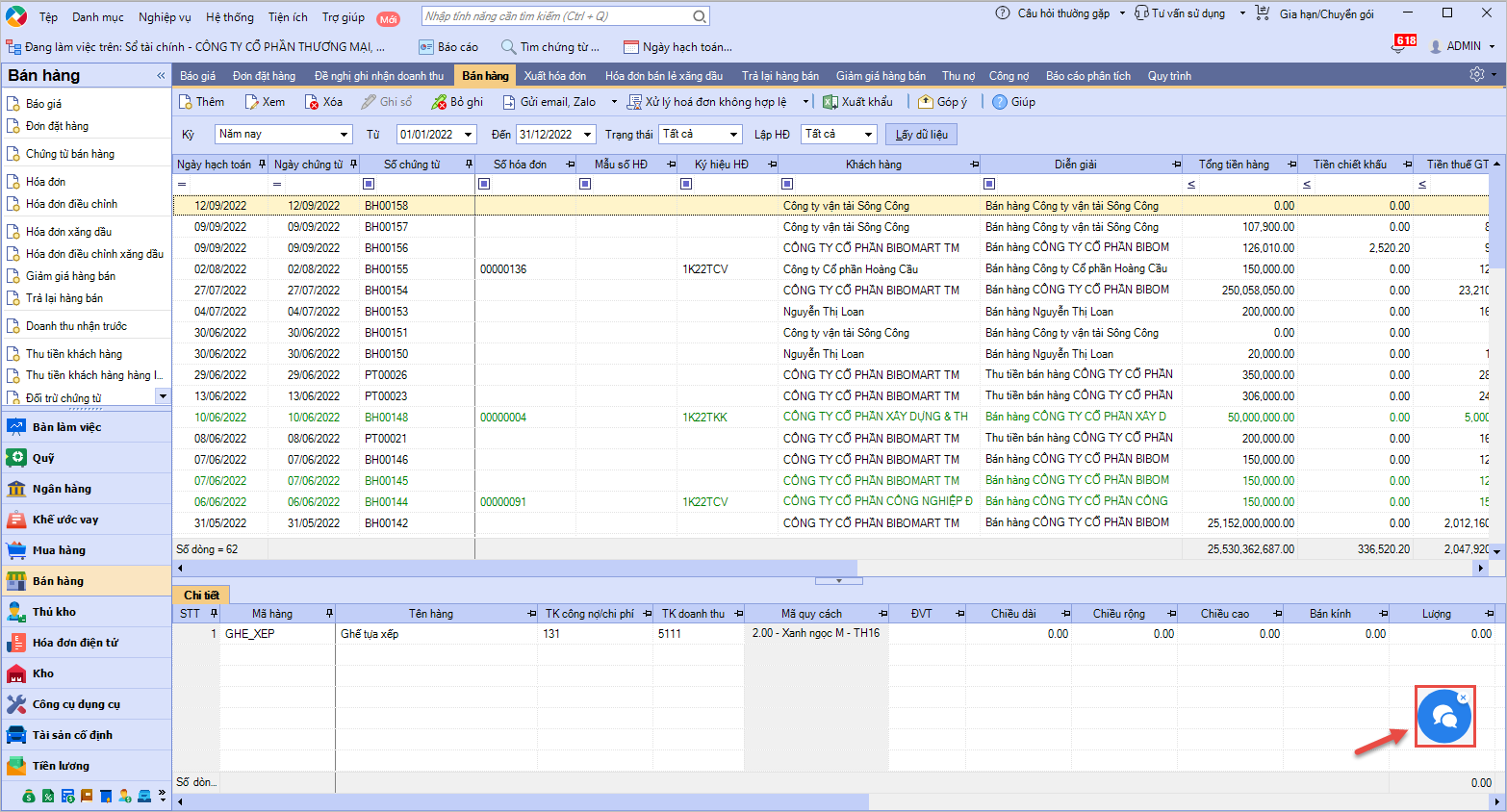Open the Lập HĐ dropdown
Image resolution: width=1507 pixels, height=812 pixels.
tap(867, 135)
